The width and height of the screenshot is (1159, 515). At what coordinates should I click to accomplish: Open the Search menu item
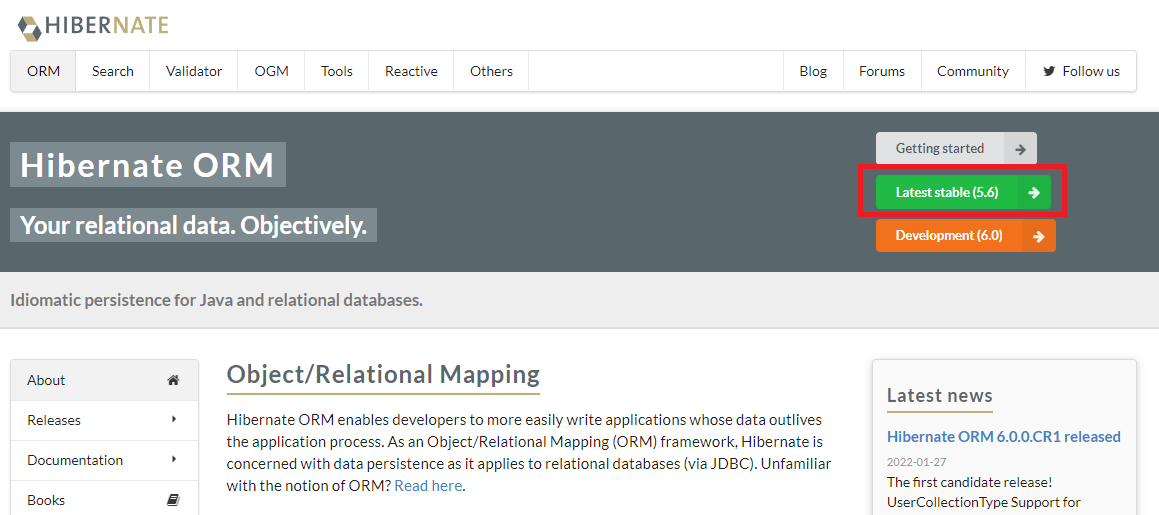pyautogui.click(x=112, y=72)
